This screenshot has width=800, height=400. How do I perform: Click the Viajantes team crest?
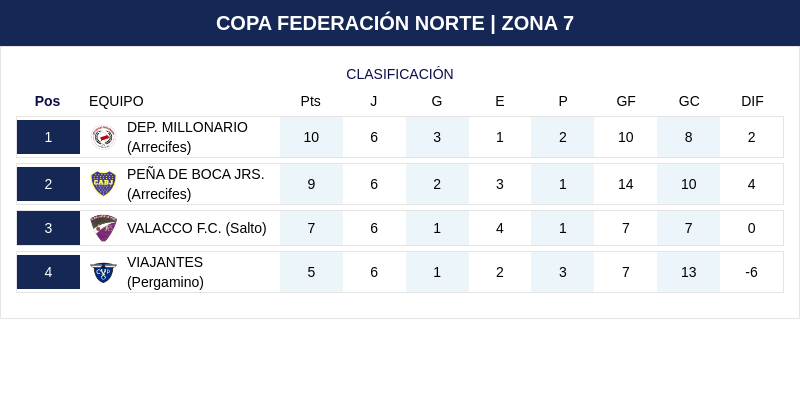[103, 272]
